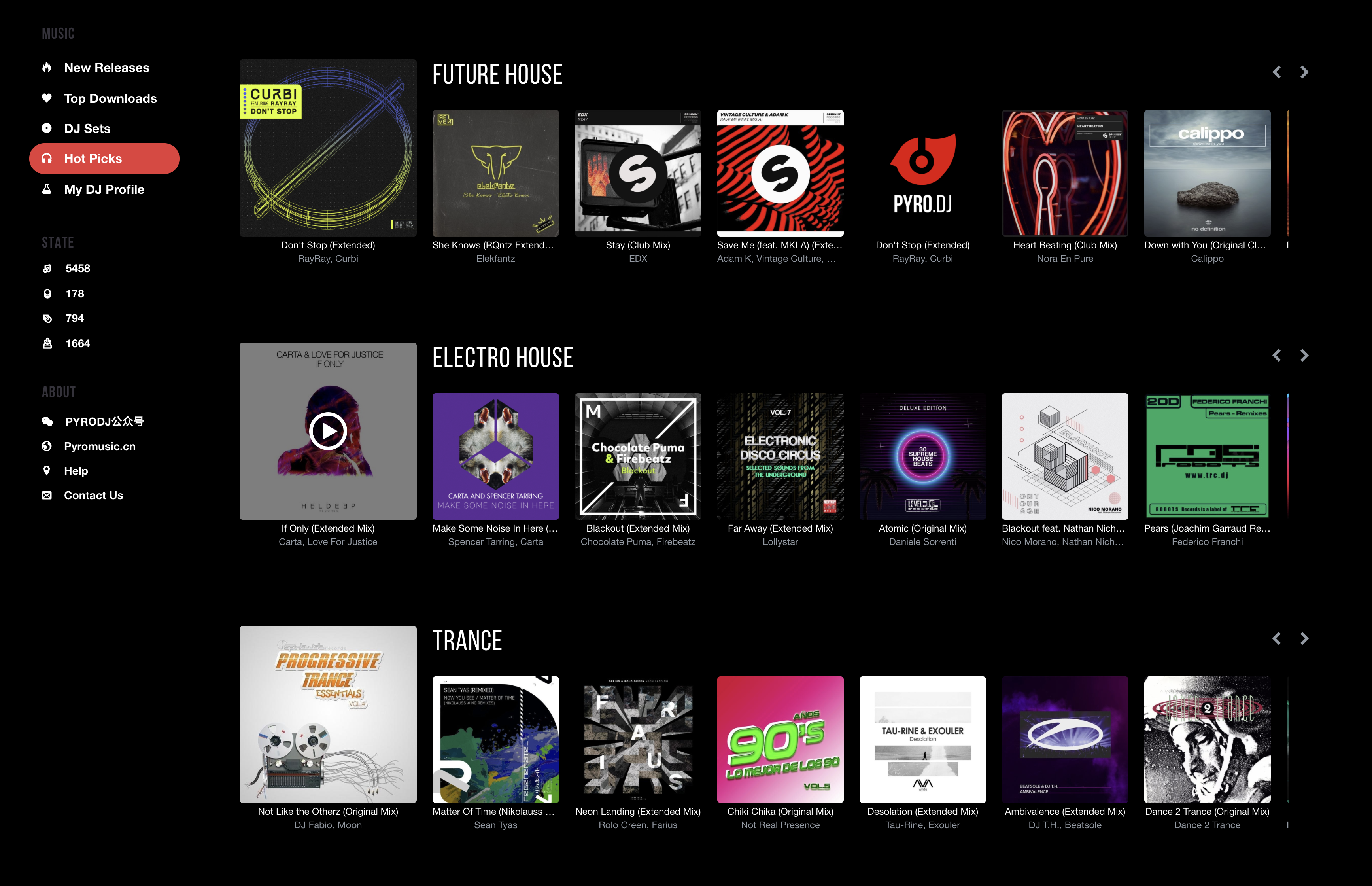Click 'Chiki Chika (Original Mix)' title

tap(780, 811)
